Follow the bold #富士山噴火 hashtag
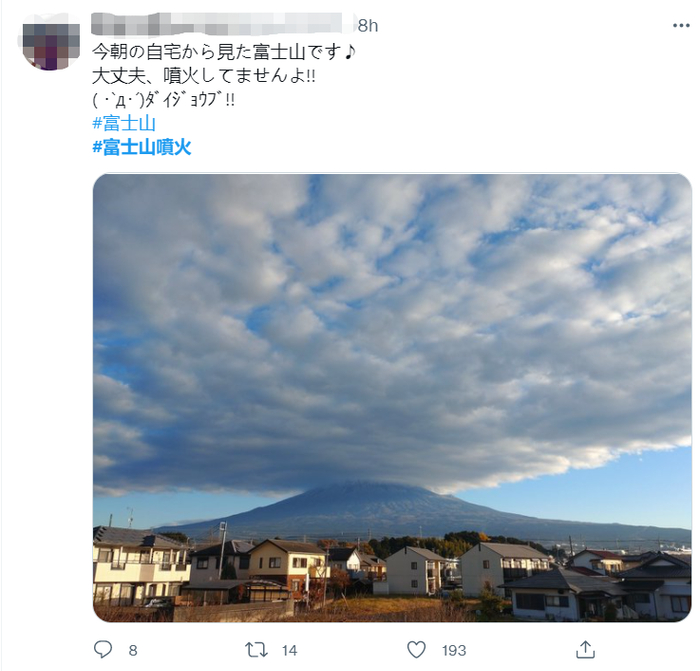Screen dimensions: 700x671 [x=142, y=147]
